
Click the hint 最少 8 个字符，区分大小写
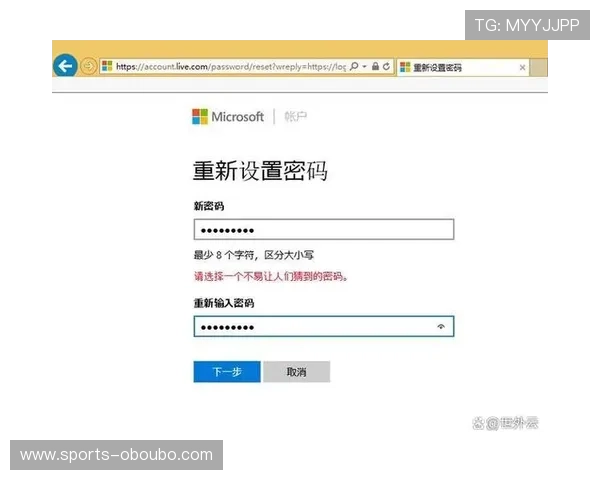[254, 255]
